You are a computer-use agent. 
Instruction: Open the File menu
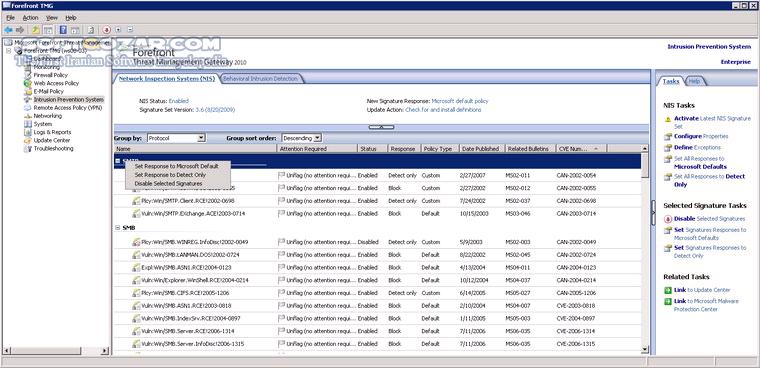11,18
